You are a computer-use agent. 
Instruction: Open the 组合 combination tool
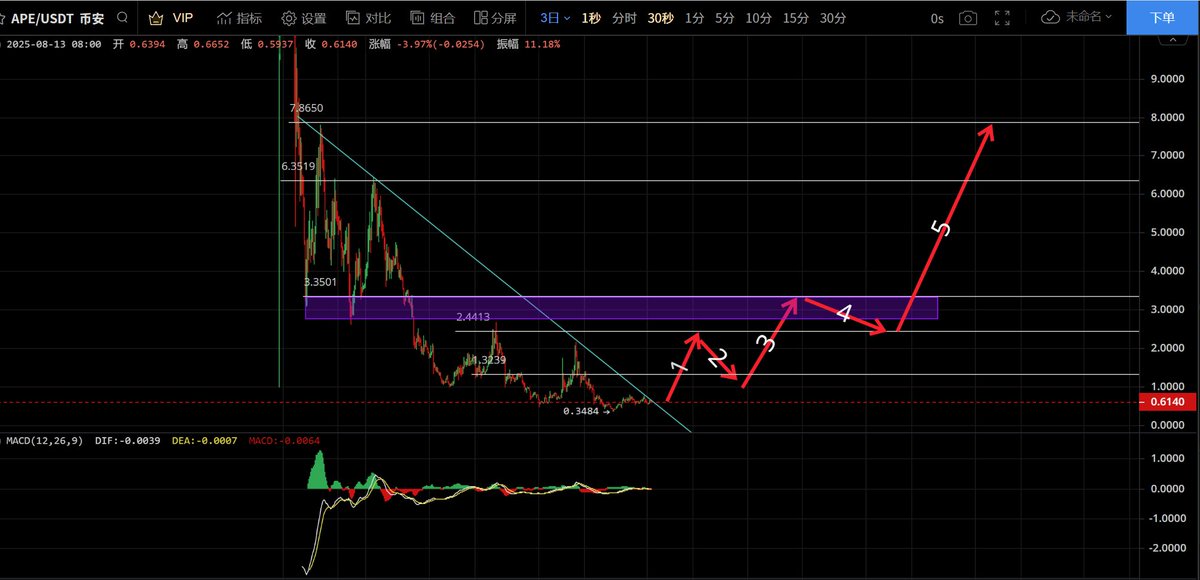point(432,18)
